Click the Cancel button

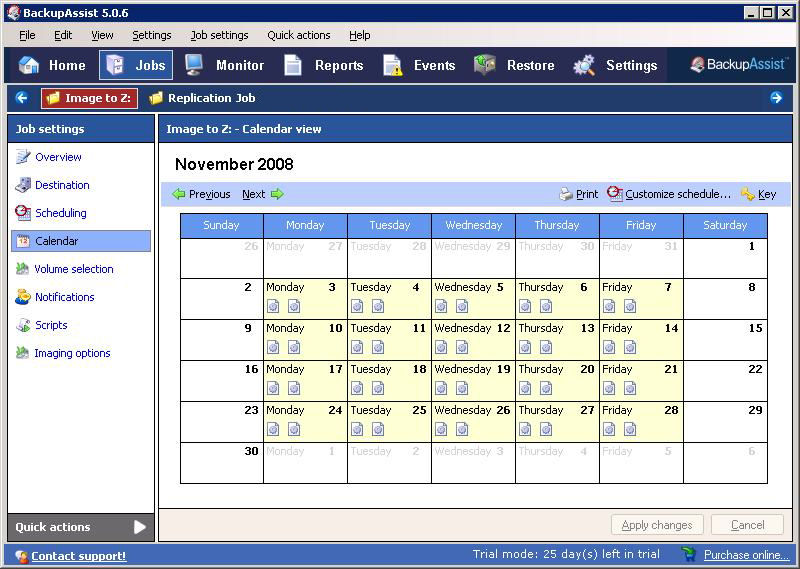pyautogui.click(x=747, y=525)
